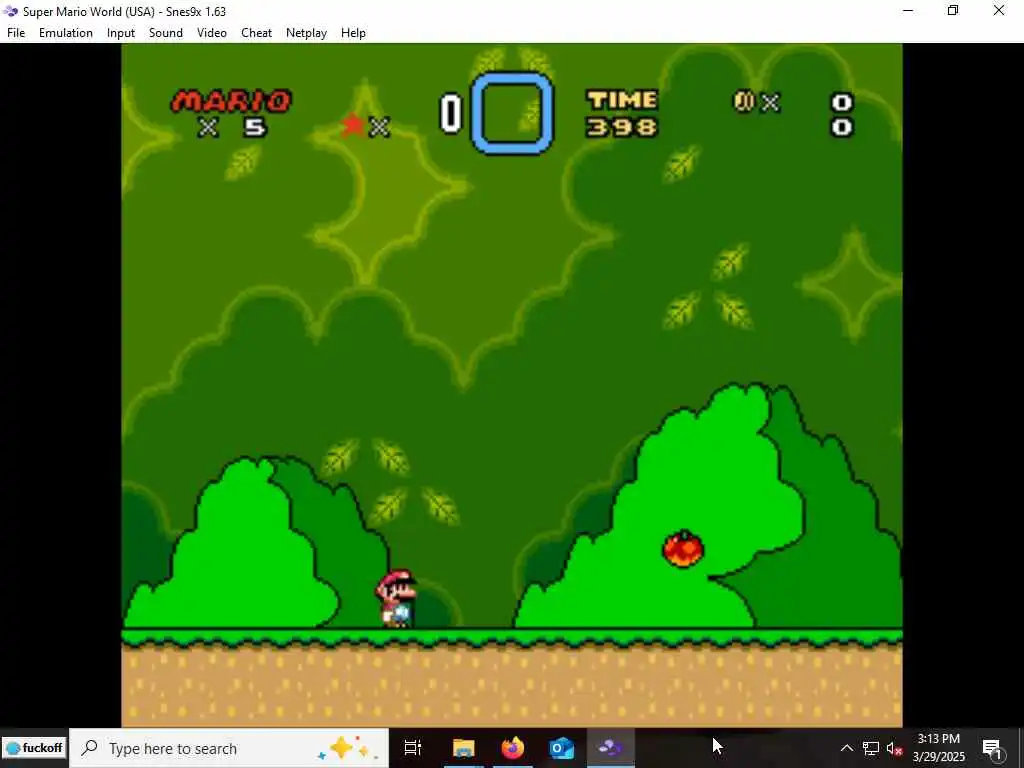Open Task View from the taskbar
This screenshot has height=768, width=1024.
click(x=413, y=748)
